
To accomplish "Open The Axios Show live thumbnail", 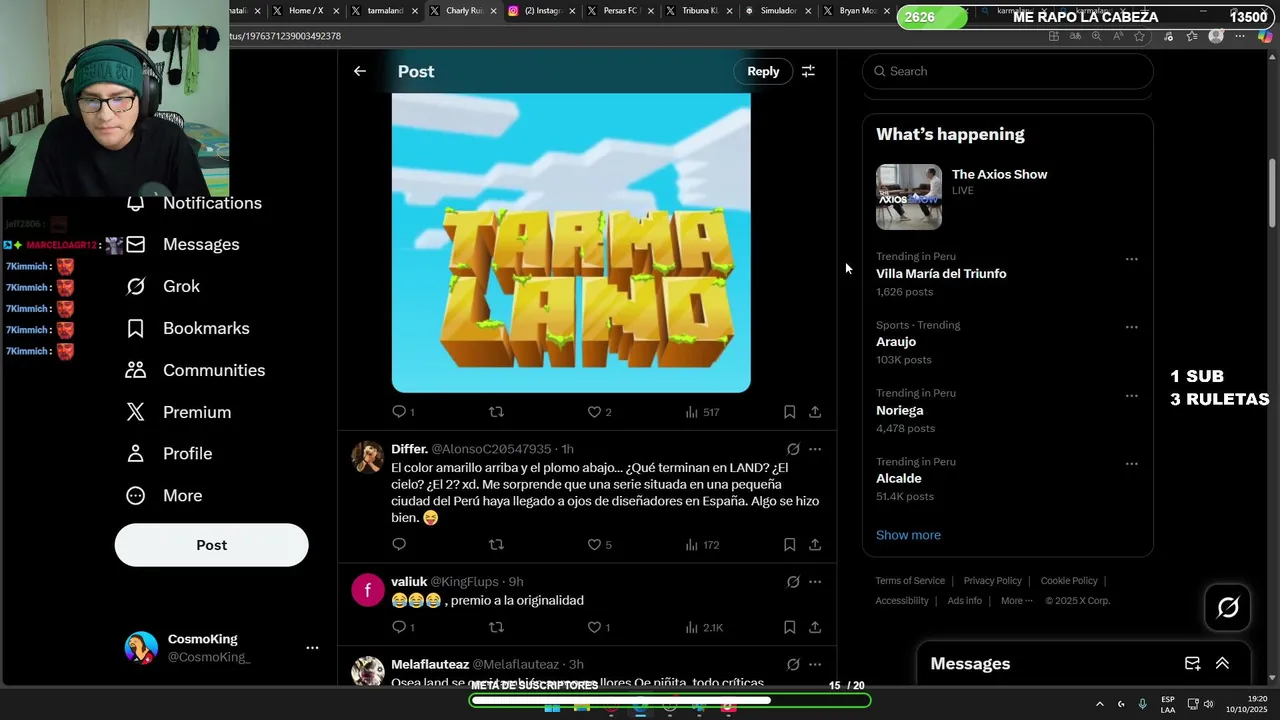I will (909, 197).
